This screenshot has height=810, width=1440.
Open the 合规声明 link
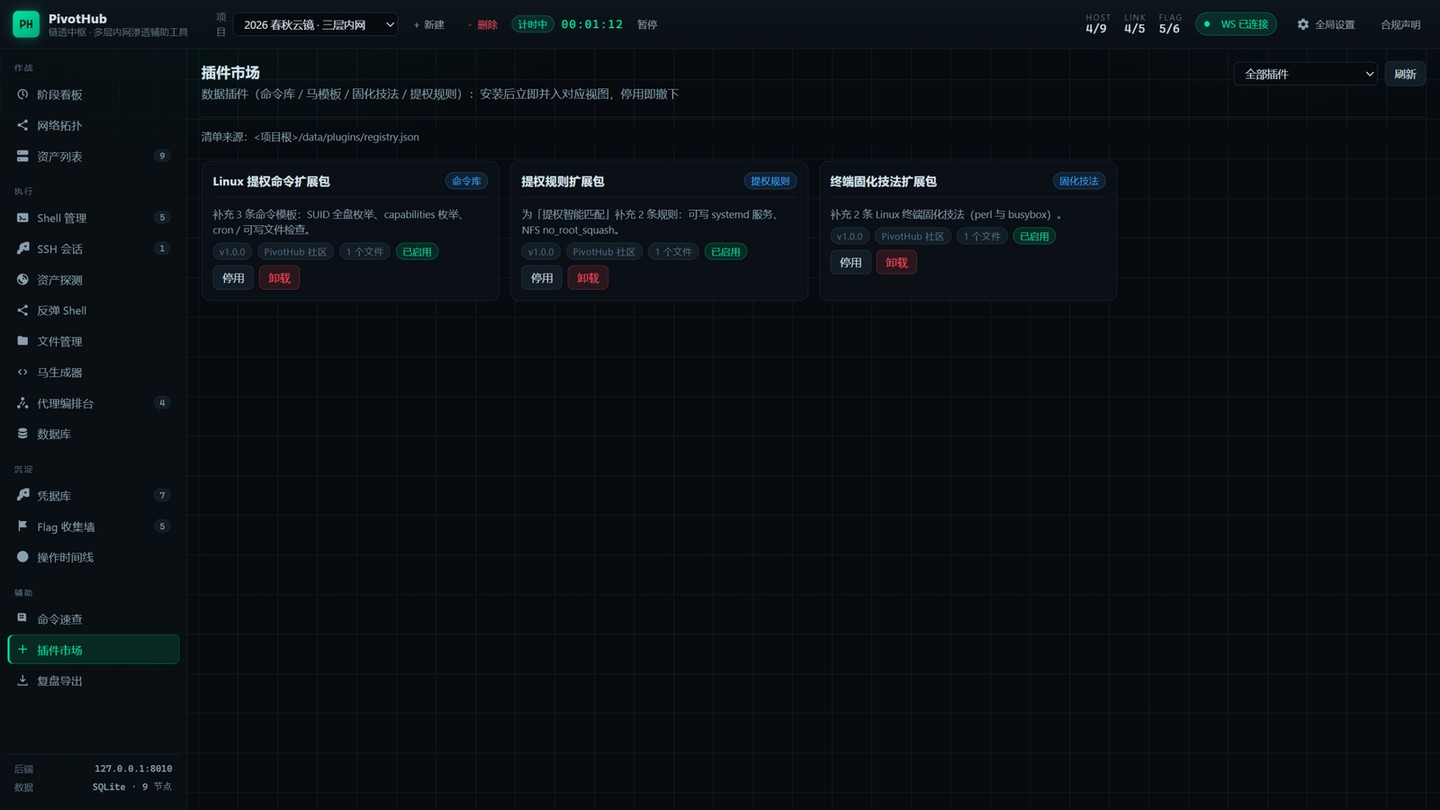[1400, 24]
